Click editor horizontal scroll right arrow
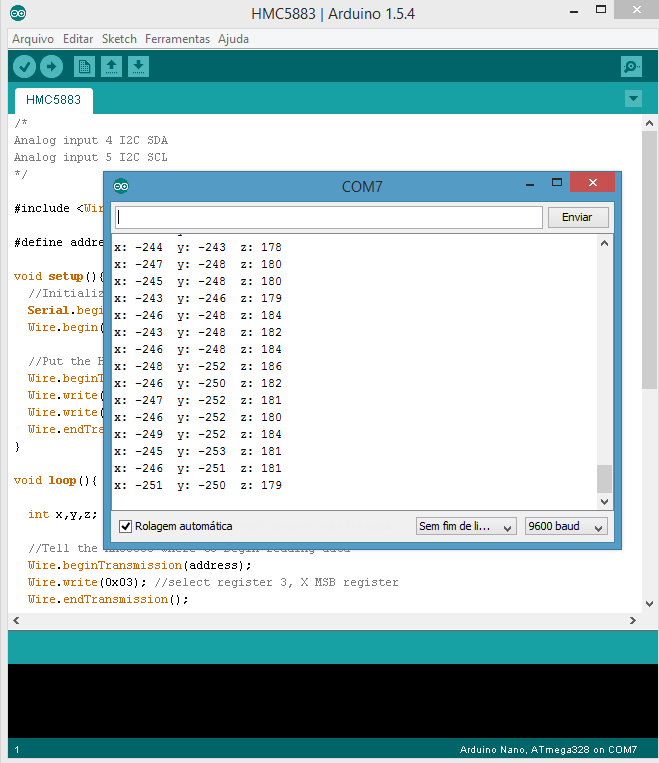 tap(633, 620)
